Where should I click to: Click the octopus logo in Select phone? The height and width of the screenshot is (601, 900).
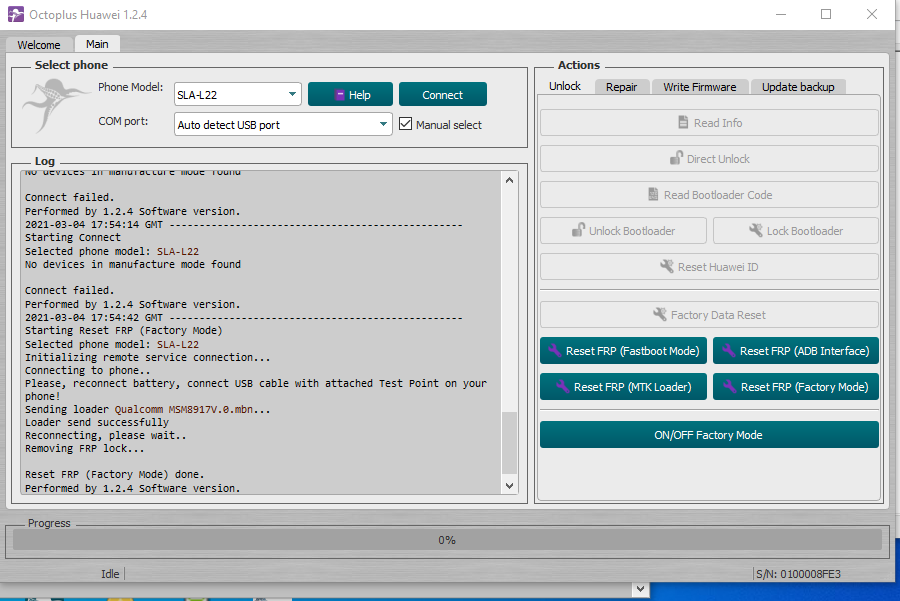click(55, 104)
